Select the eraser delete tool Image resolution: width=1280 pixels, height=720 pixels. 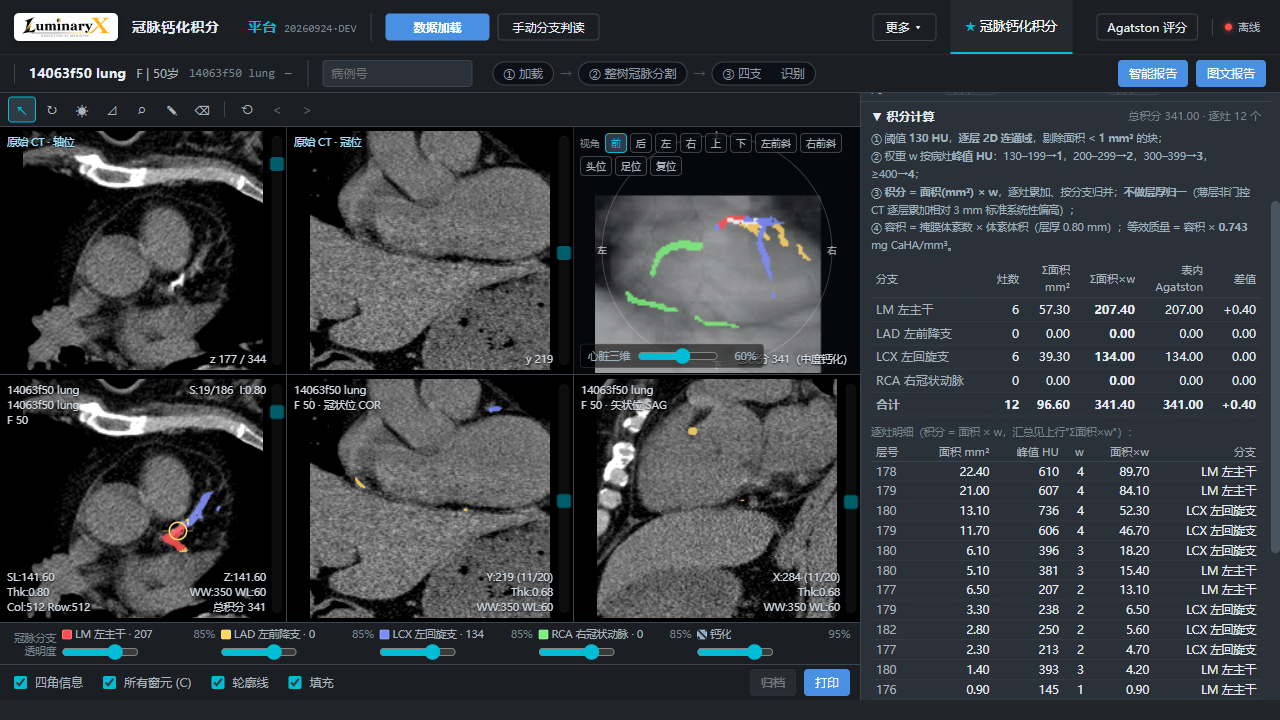pyautogui.click(x=202, y=110)
